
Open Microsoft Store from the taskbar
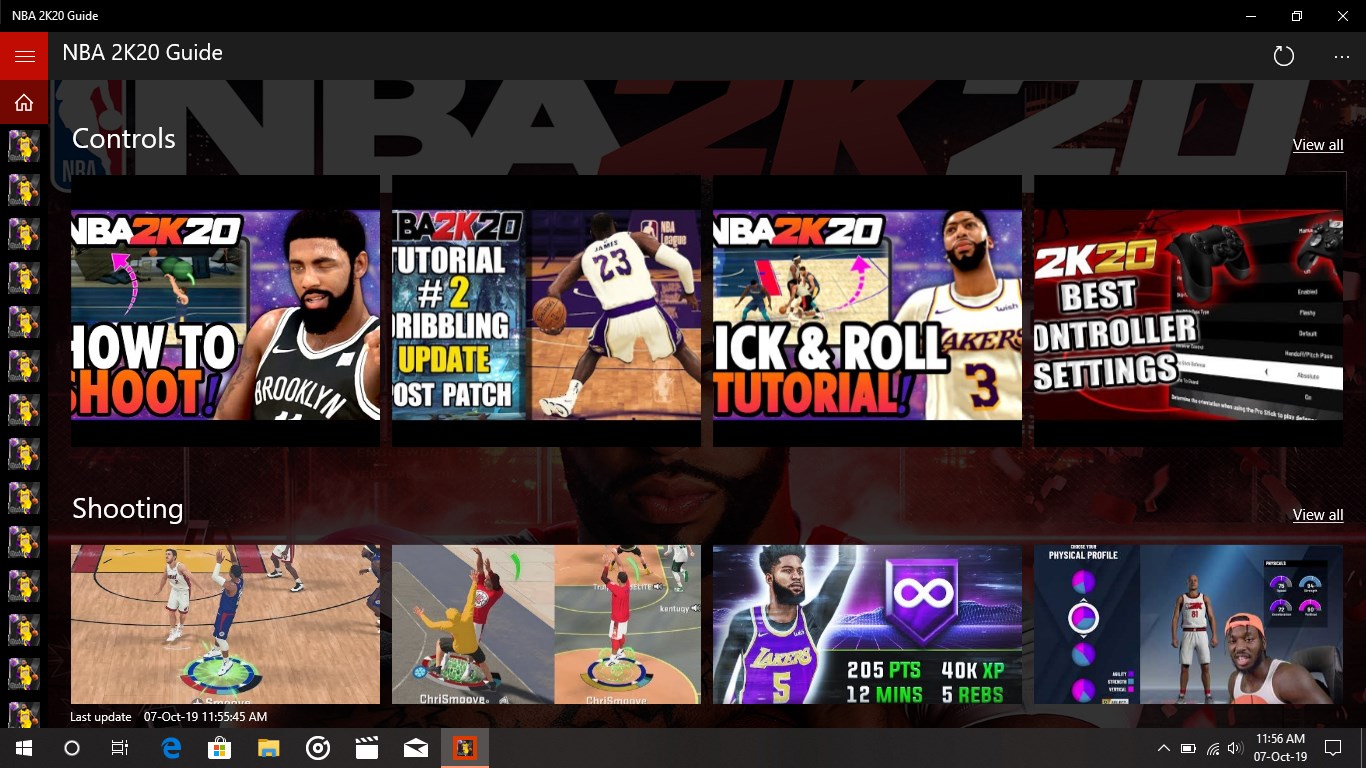(x=219, y=748)
